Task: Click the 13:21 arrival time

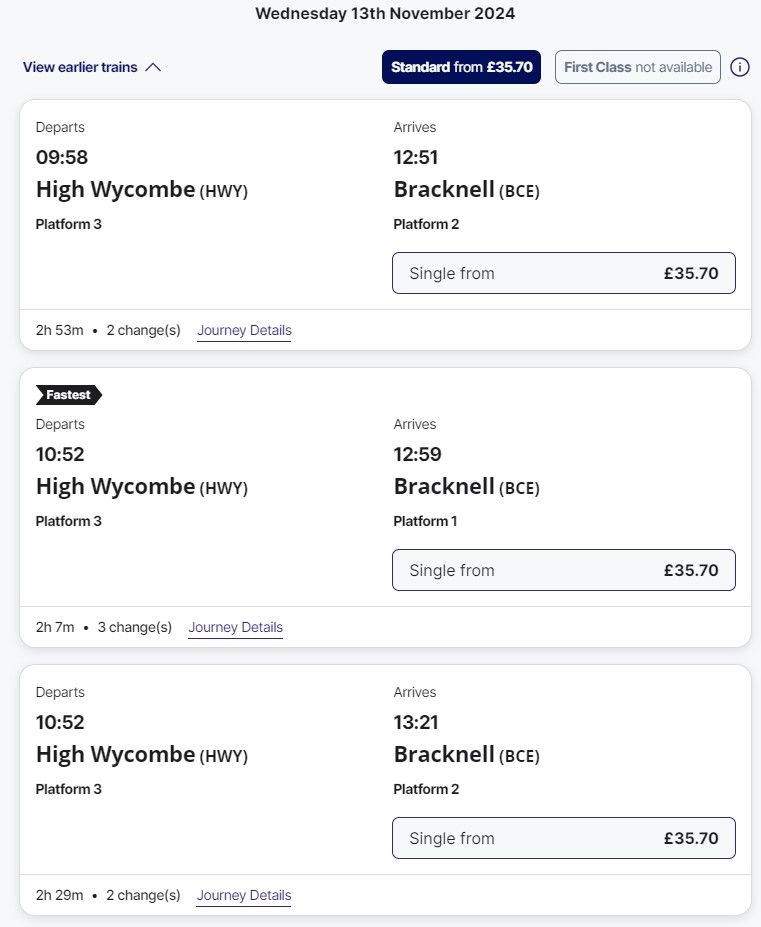Action: 416,722
